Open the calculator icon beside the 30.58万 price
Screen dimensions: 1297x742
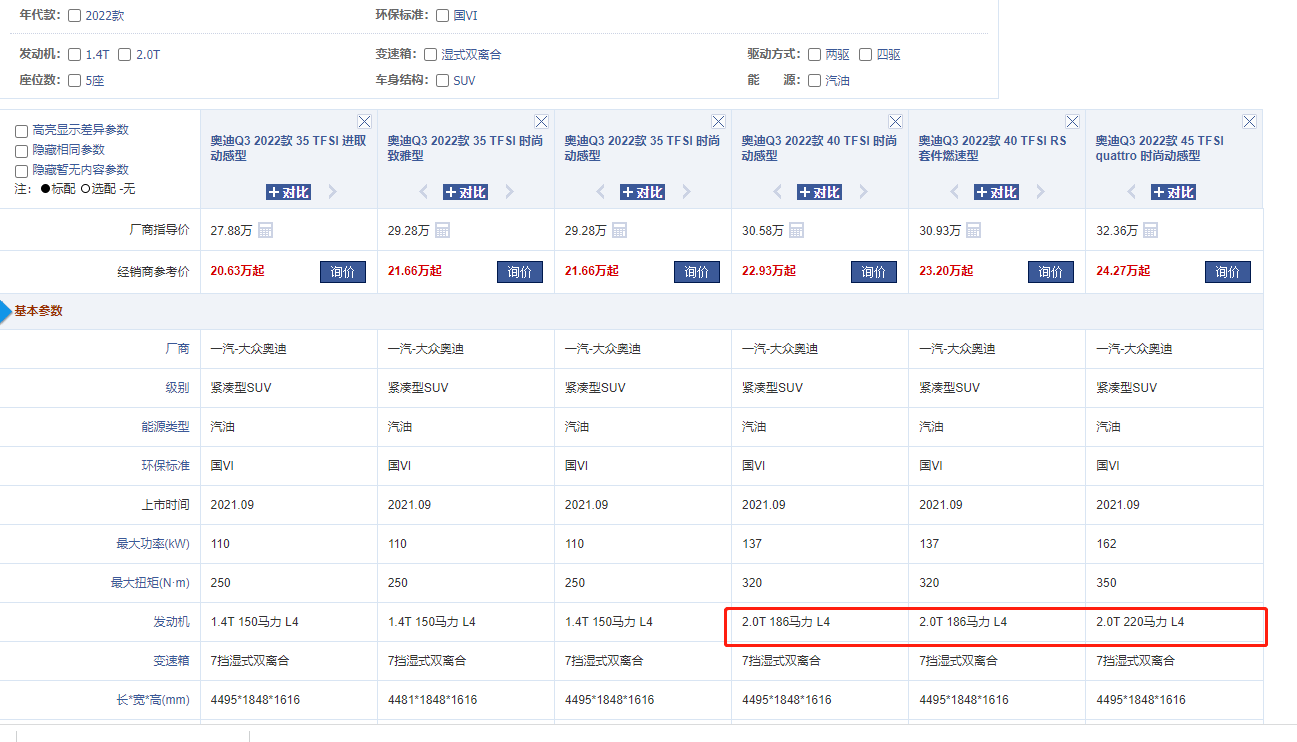point(798,229)
